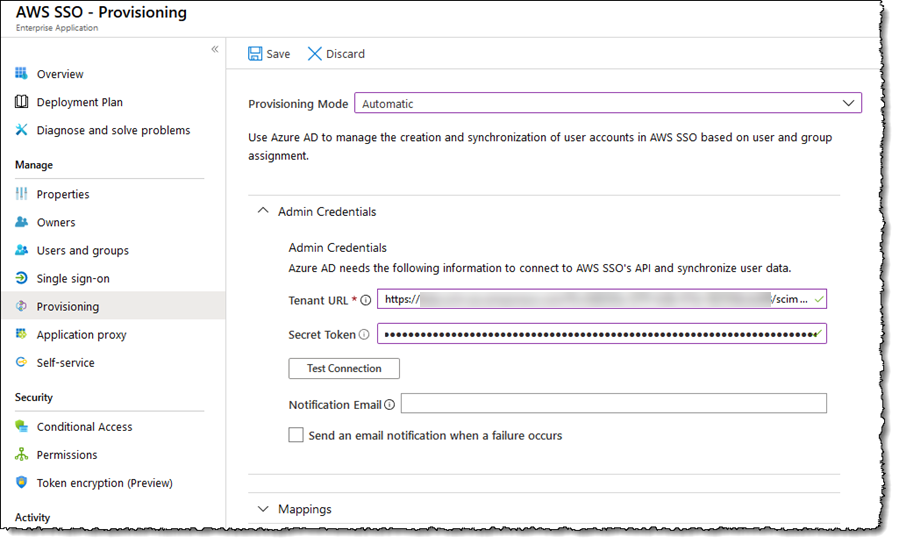Open Deployment Plan menu item
Screen dimensions: 899x544
click(80, 102)
